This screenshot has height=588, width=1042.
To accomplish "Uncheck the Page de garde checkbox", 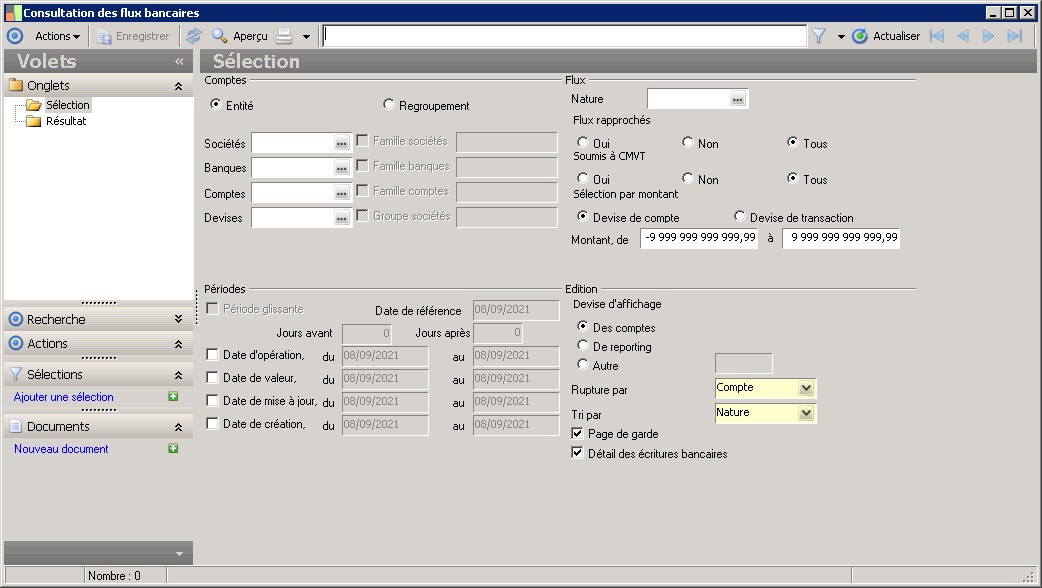I will 577,434.
